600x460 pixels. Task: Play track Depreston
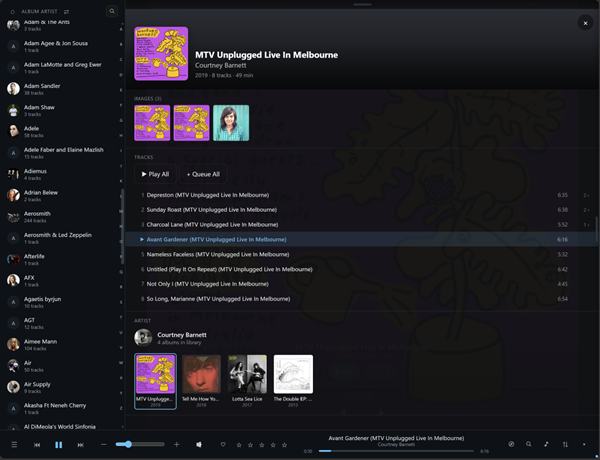[x=361, y=195]
